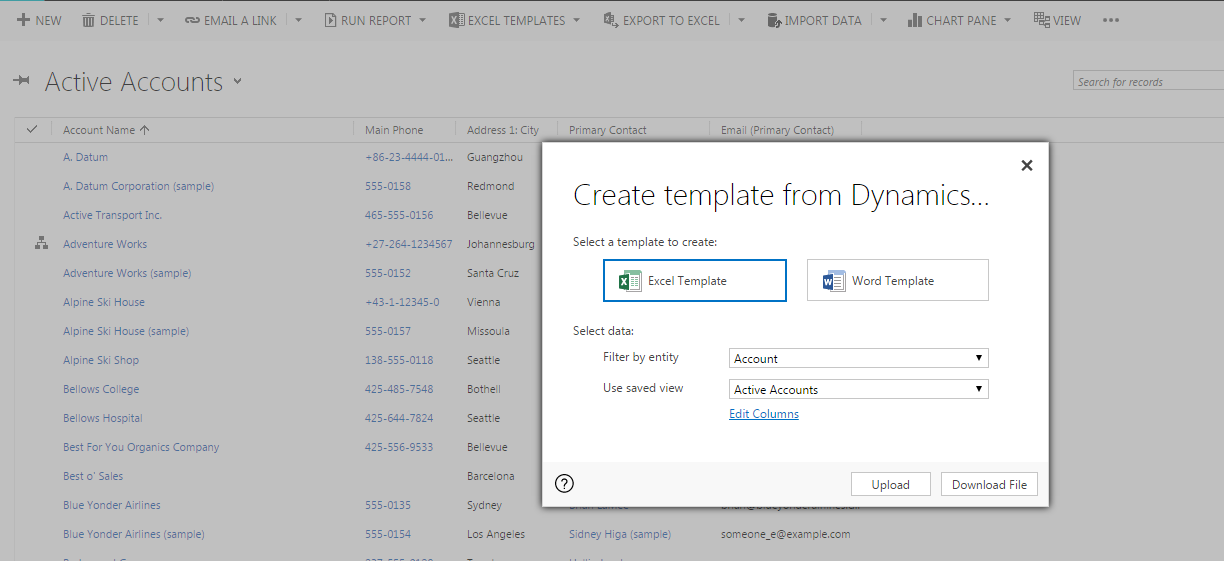
Task: Click the Excel logo in Excel Template
Action: (630, 281)
